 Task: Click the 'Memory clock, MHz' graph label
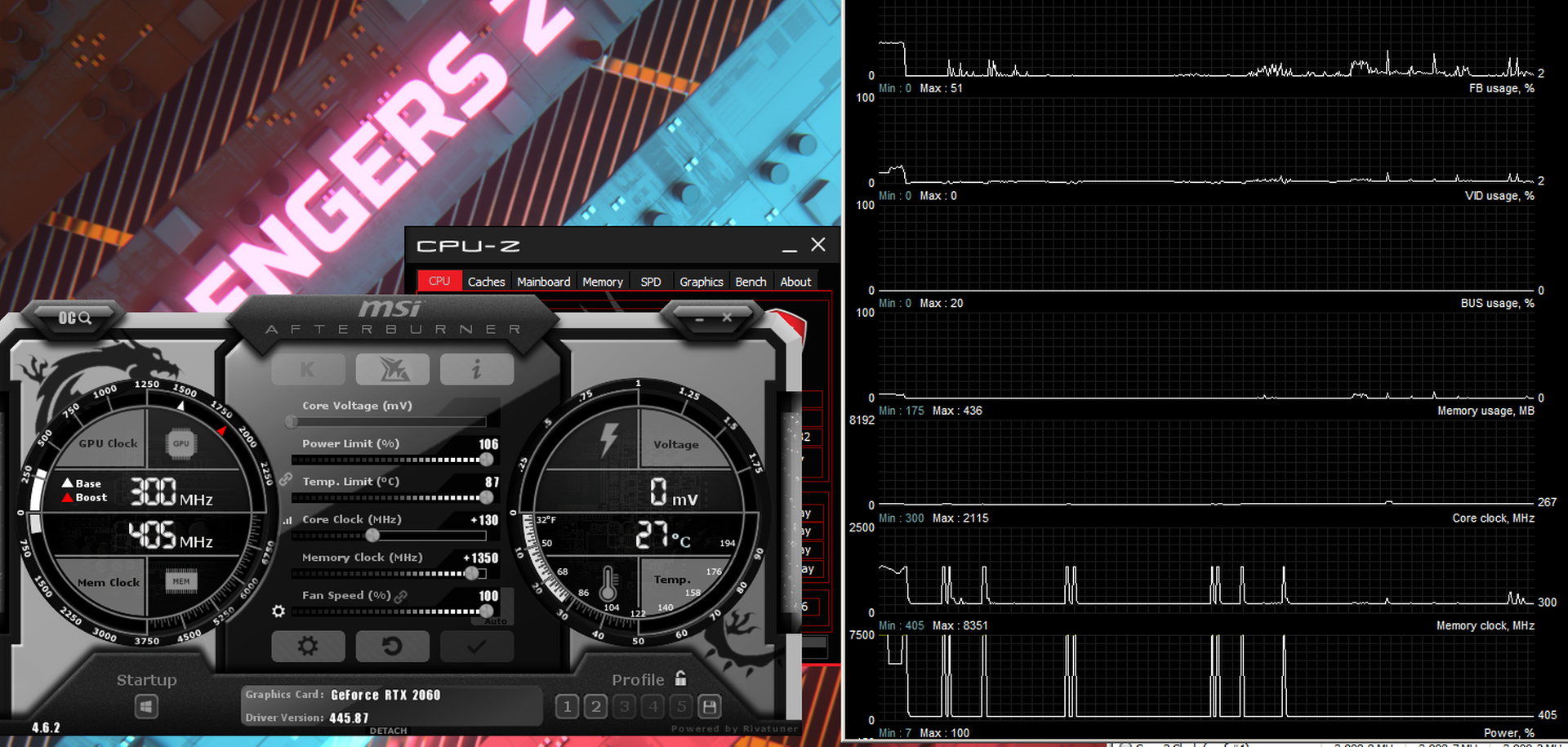(x=1486, y=625)
